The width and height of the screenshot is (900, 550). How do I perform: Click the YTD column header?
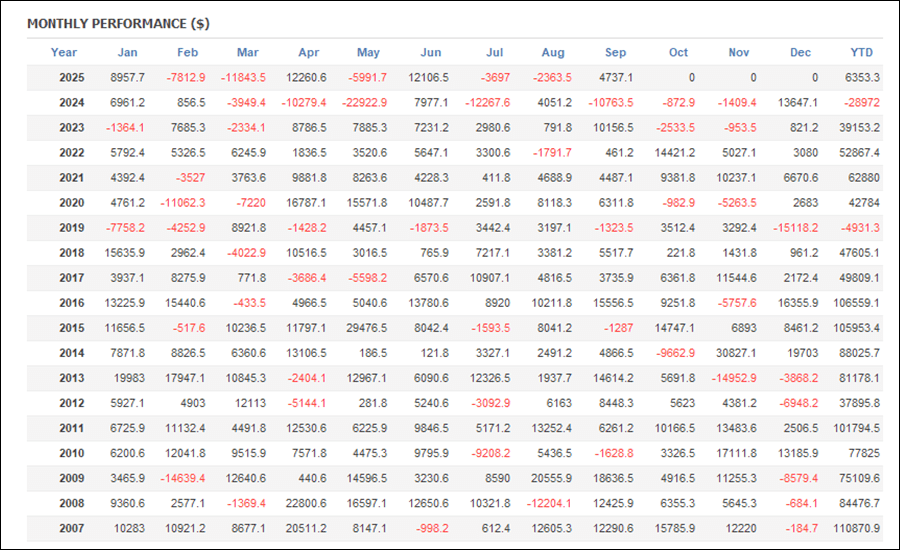click(861, 52)
